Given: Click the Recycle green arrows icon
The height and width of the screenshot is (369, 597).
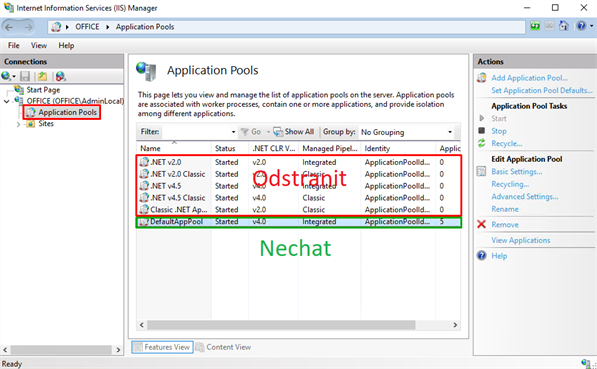Looking at the screenshot, I should [482, 143].
